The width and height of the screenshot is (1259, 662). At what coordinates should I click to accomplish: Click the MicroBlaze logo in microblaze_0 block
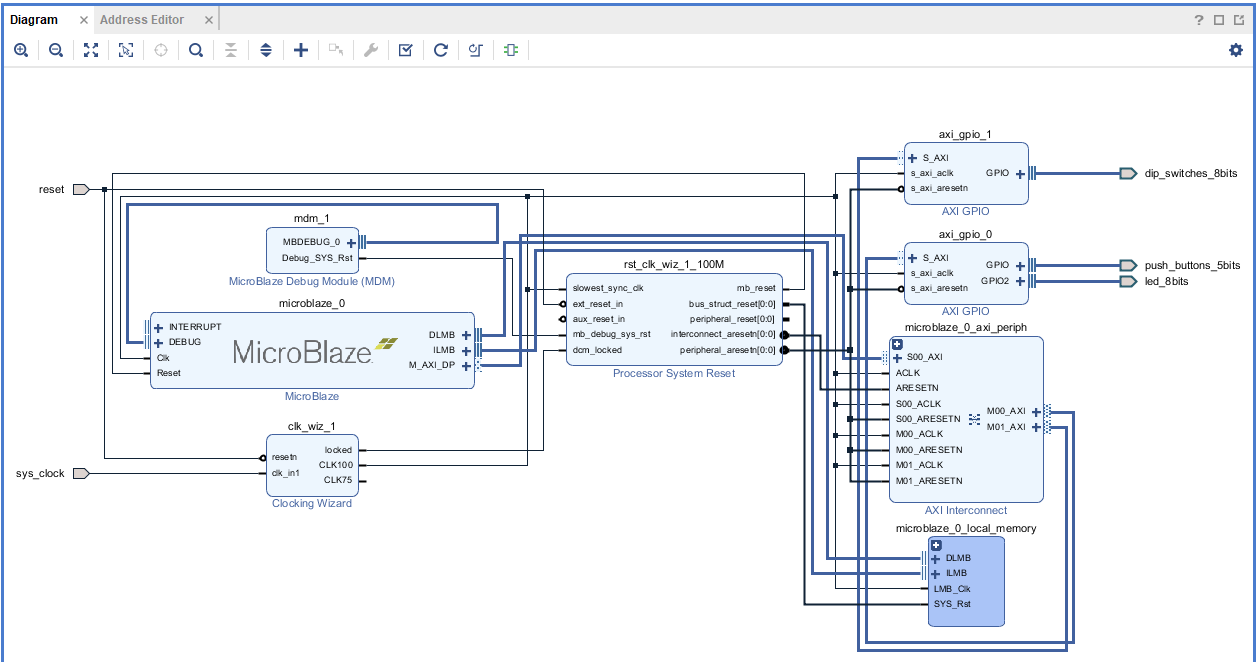click(x=316, y=350)
